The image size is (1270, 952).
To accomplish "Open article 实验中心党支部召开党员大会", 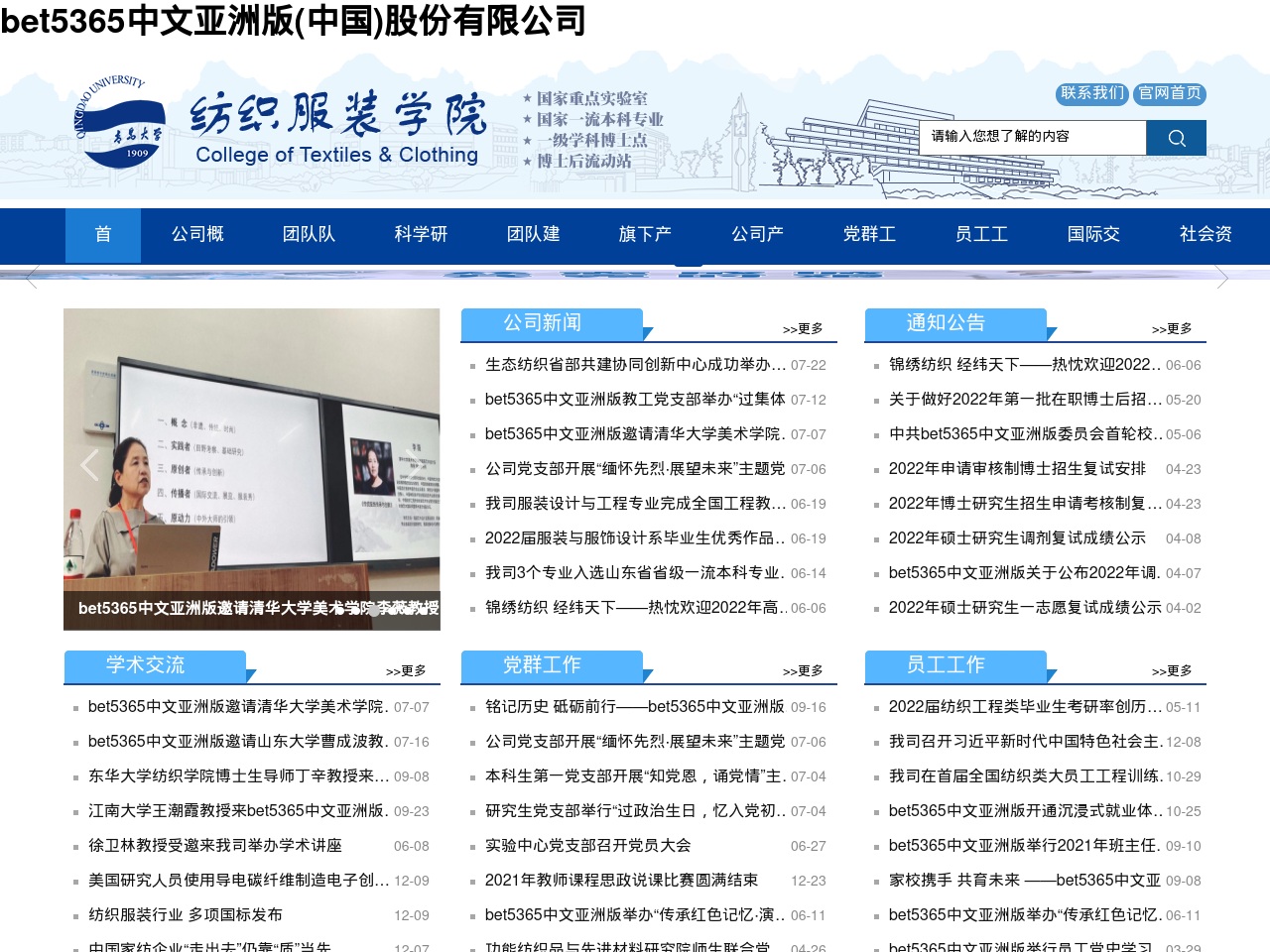I will coord(588,846).
